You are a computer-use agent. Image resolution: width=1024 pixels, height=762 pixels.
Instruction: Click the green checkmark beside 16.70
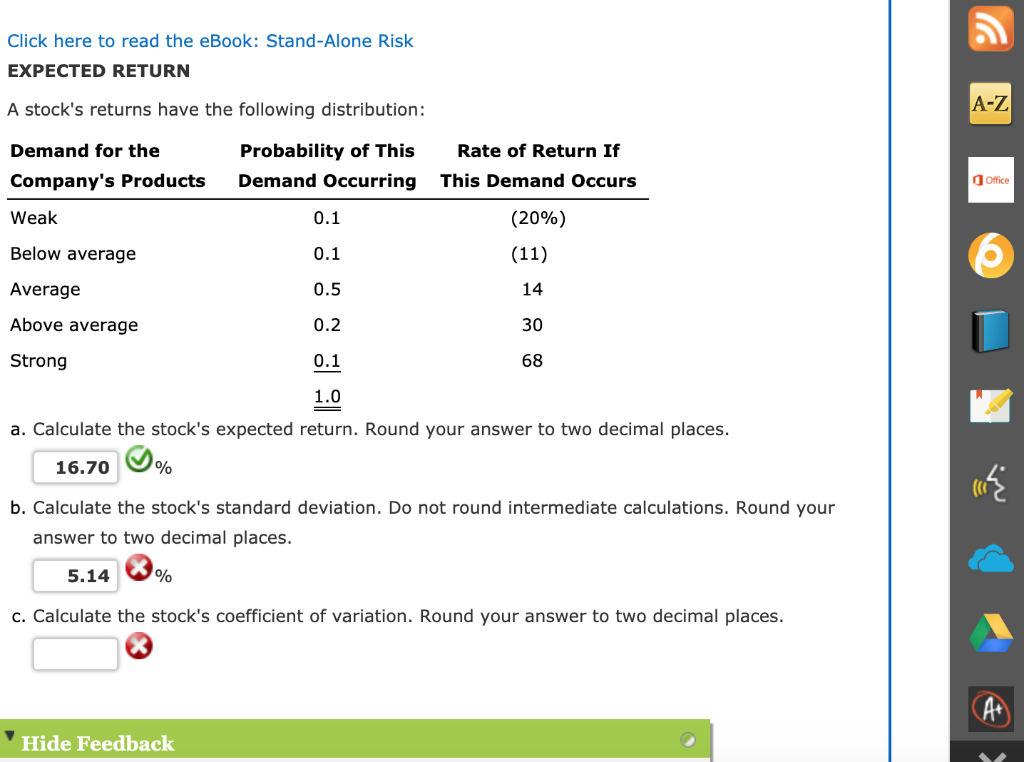click(140, 460)
